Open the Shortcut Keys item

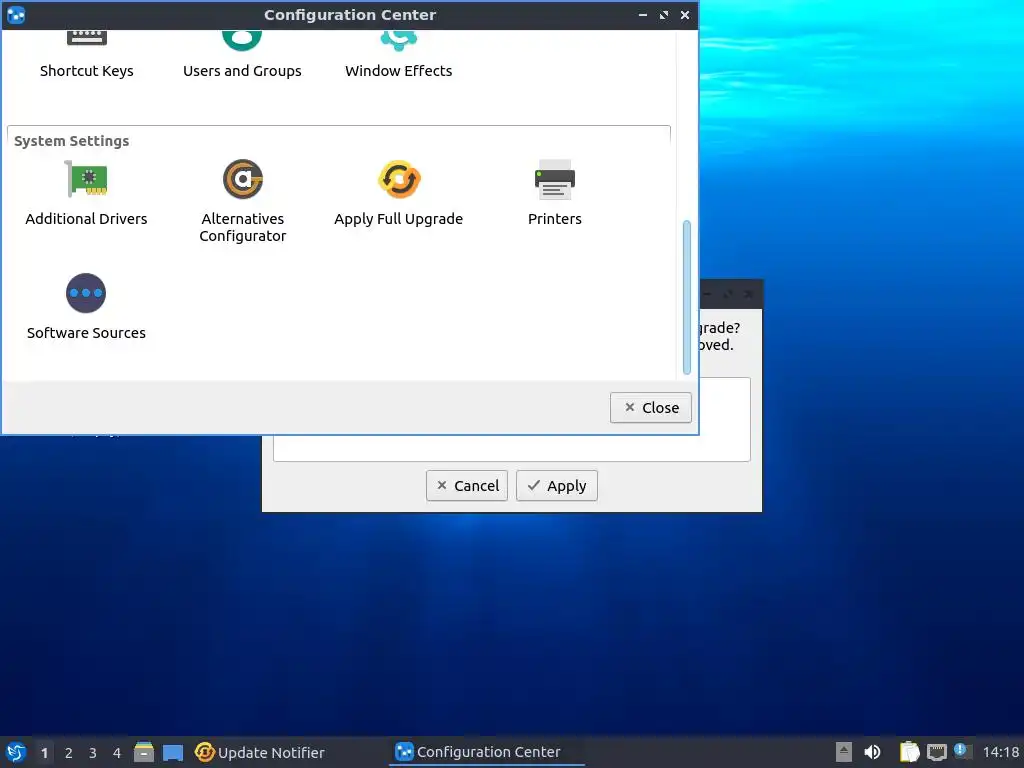tap(86, 55)
